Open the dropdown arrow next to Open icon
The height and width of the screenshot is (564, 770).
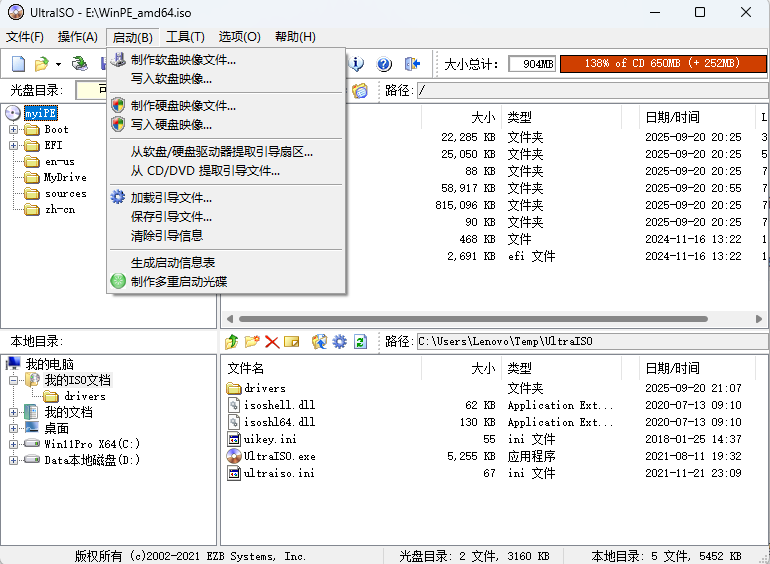[58, 64]
